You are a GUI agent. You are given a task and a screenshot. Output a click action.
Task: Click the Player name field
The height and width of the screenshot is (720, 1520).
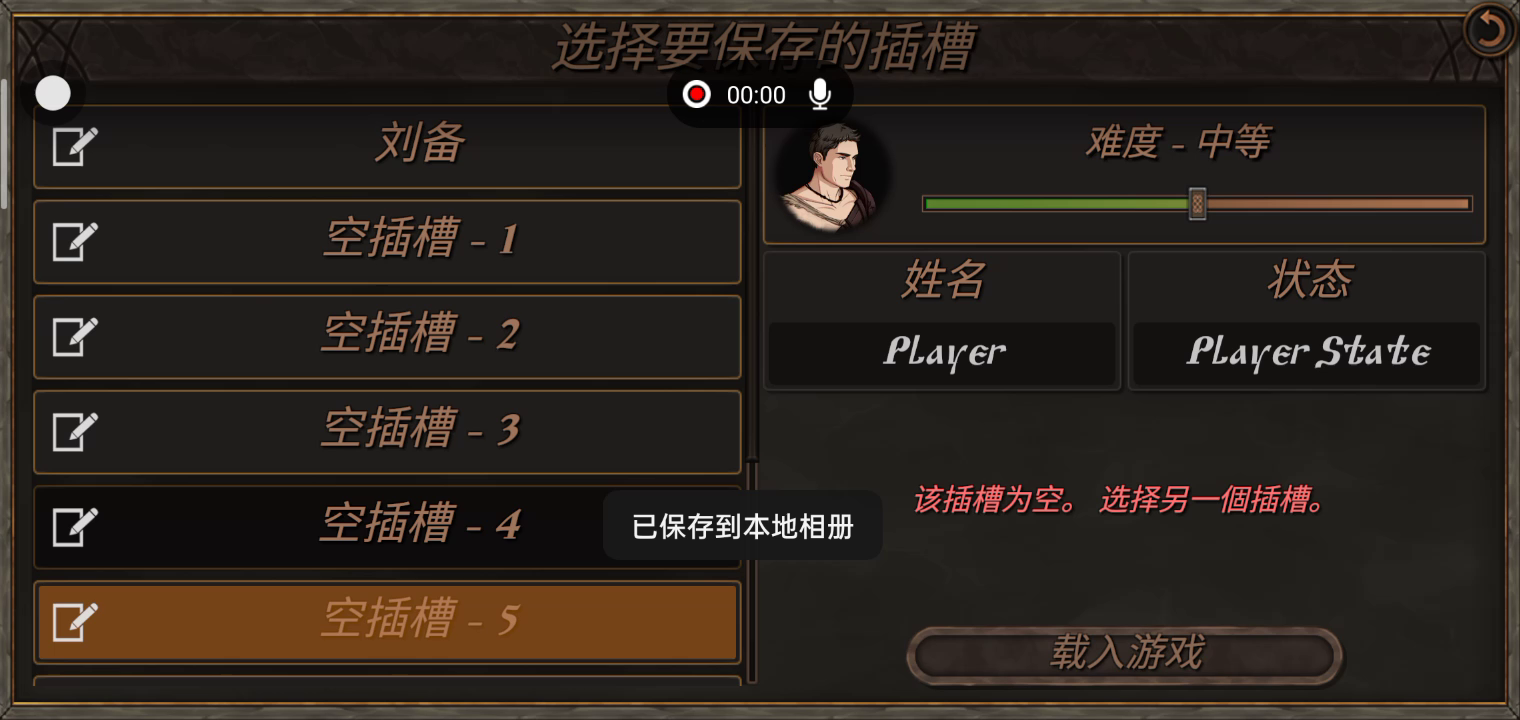click(x=942, y=352)
